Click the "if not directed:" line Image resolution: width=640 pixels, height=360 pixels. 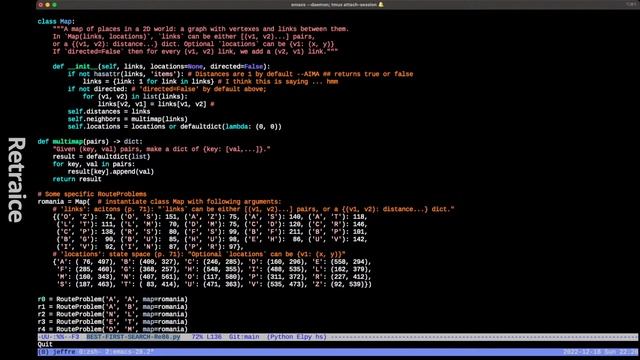pos(98,89)
